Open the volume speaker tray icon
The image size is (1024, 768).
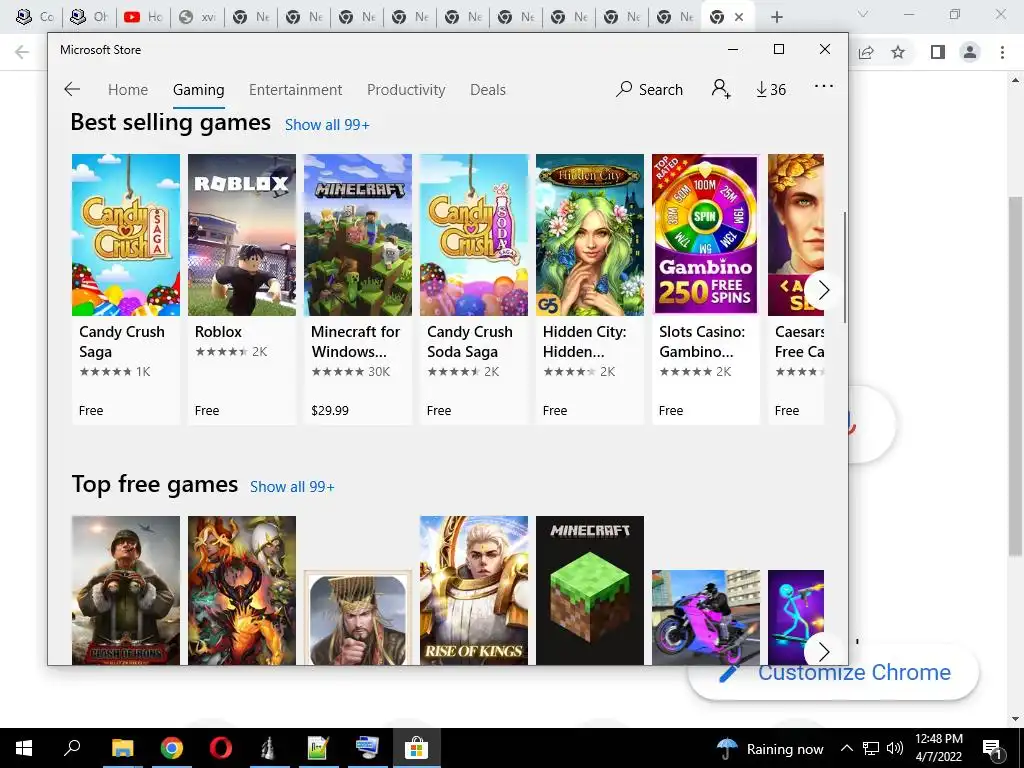click(x=895, y=748)
